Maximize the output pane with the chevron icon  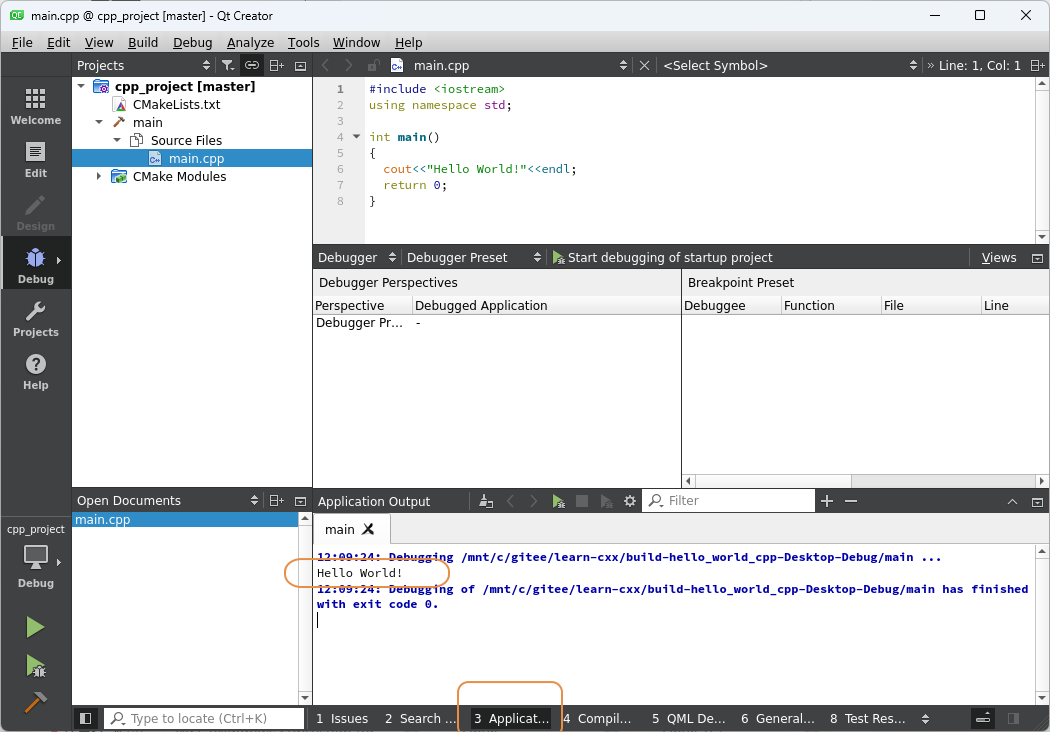(x=1012, y=500)
